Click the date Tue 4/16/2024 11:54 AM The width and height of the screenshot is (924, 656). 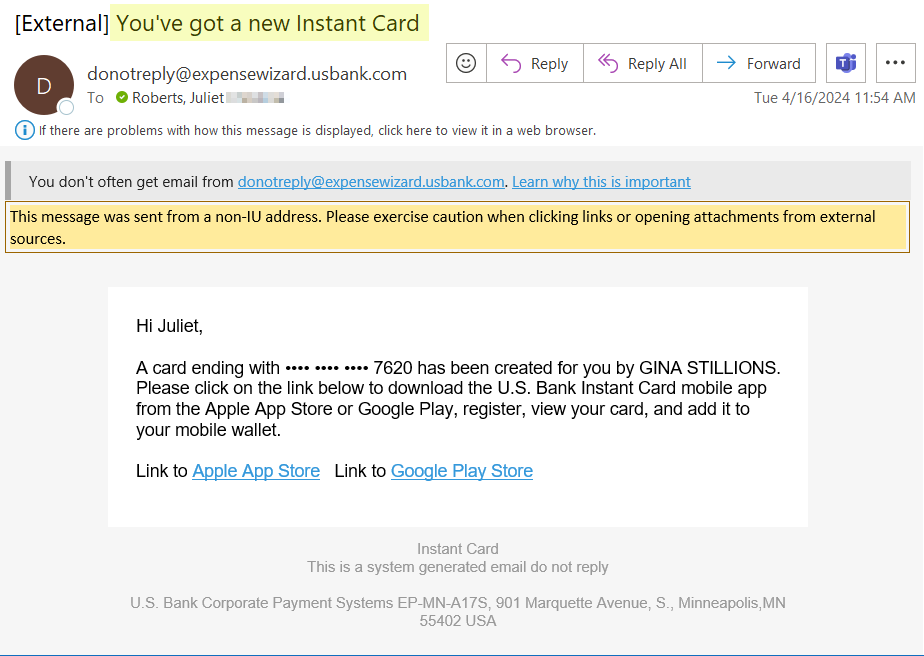coord(835,98)
